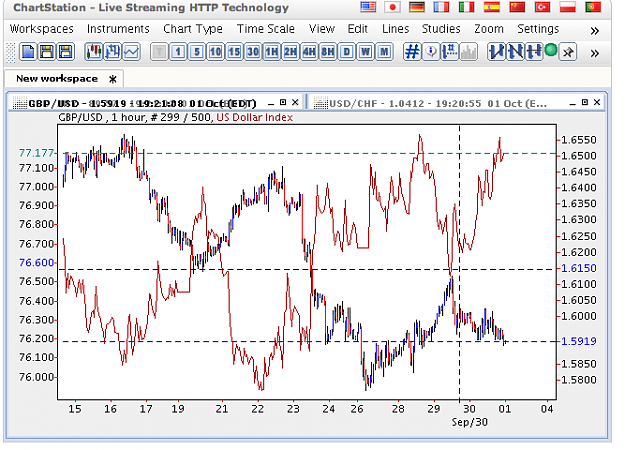Click the pin icon in the toolbar
The image size is (625, 450).
click(x=568, y=52)
